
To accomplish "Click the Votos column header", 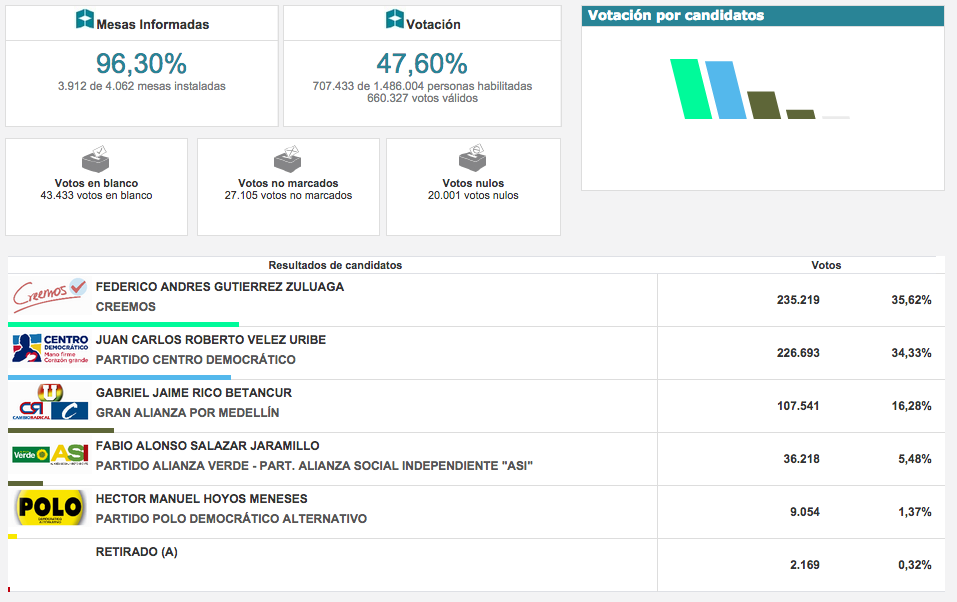I will pos(825,264).
